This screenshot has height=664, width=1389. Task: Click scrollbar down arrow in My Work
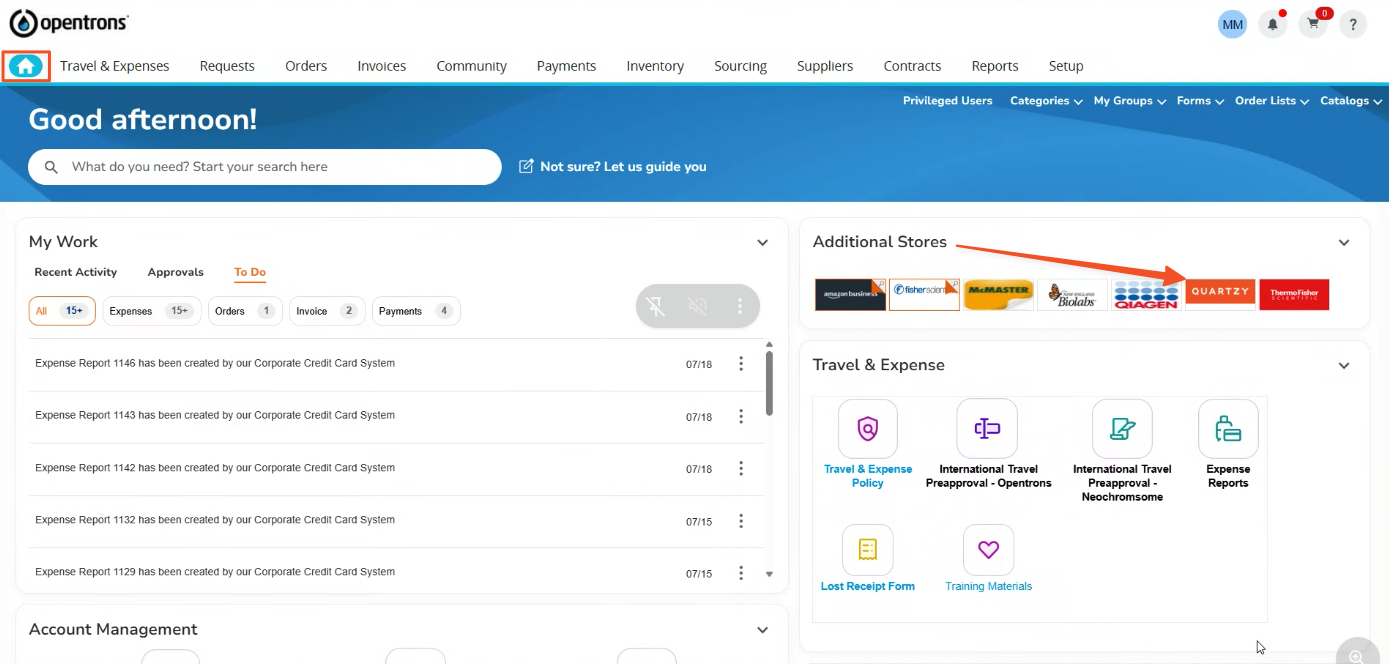click(769, 575)
